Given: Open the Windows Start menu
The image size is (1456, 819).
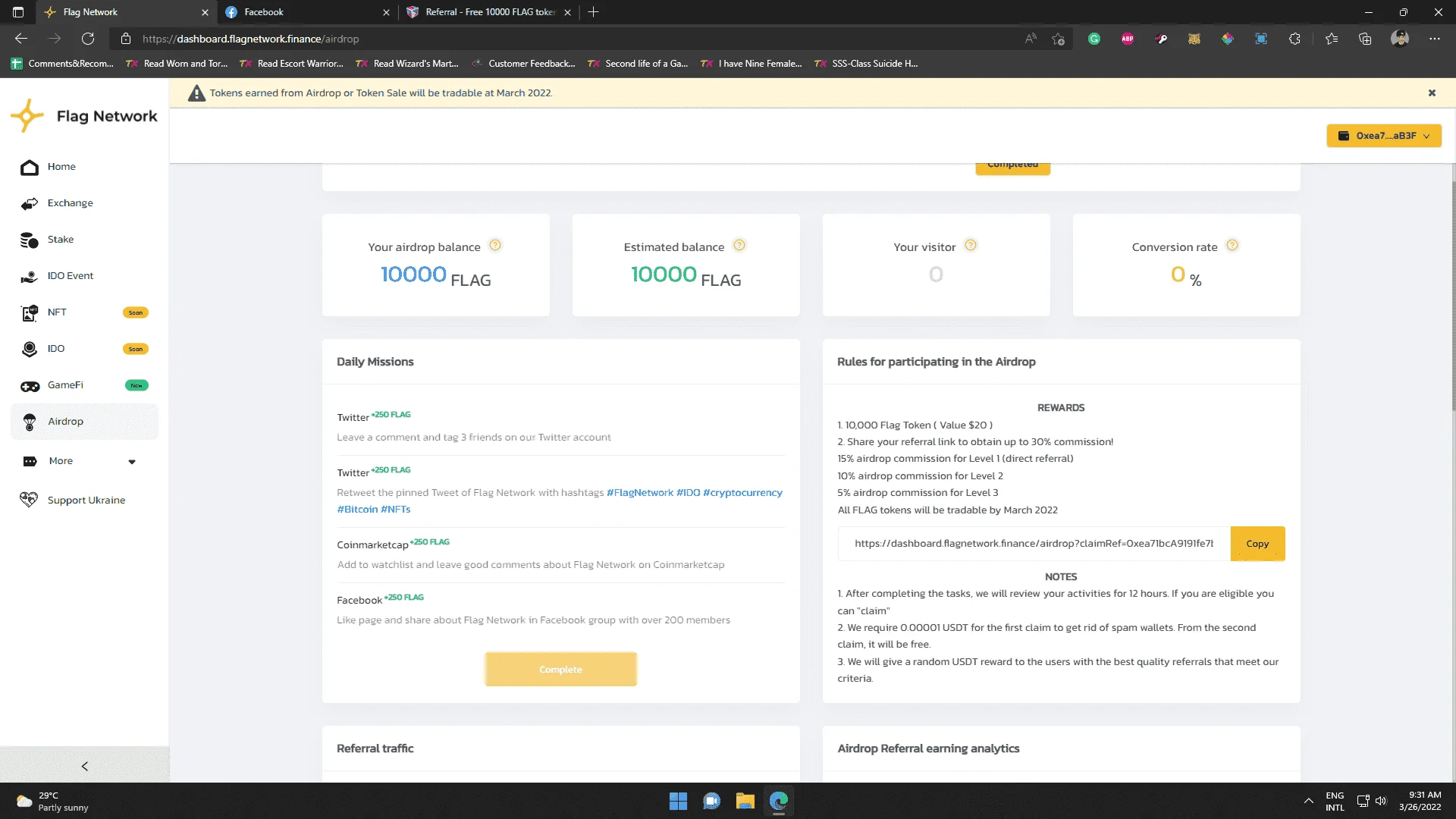Looking at the screenshot, I should [x=678, y=802].
